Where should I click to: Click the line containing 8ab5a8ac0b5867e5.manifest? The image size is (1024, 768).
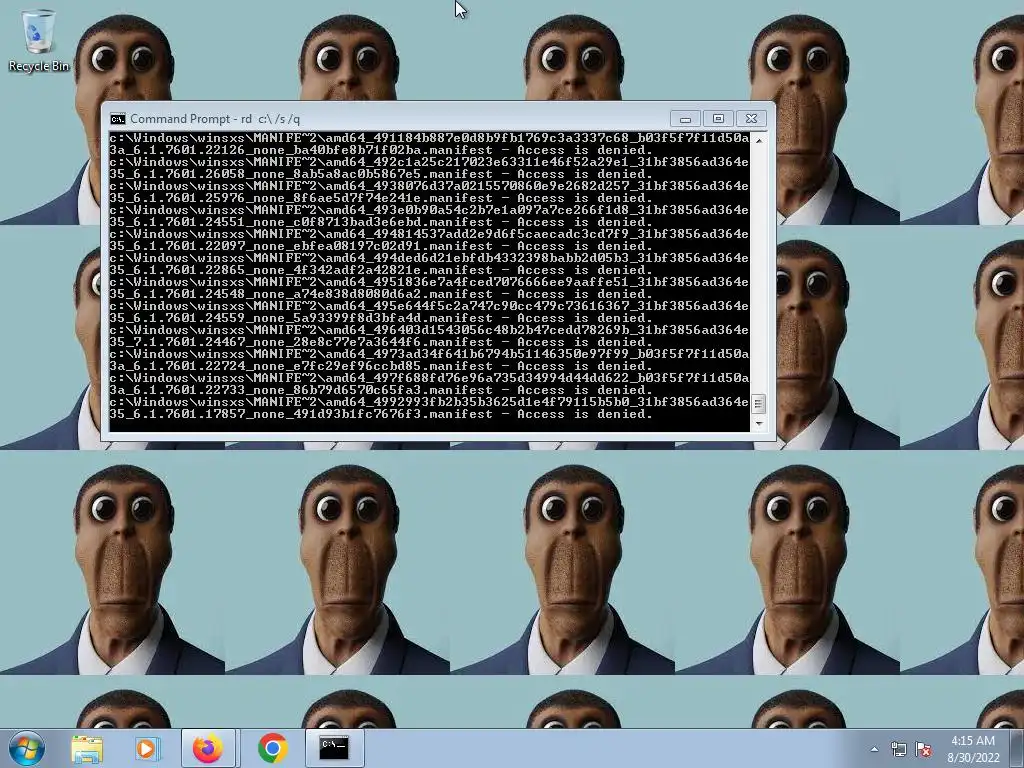pyautogui.click(x=381, y=174)
